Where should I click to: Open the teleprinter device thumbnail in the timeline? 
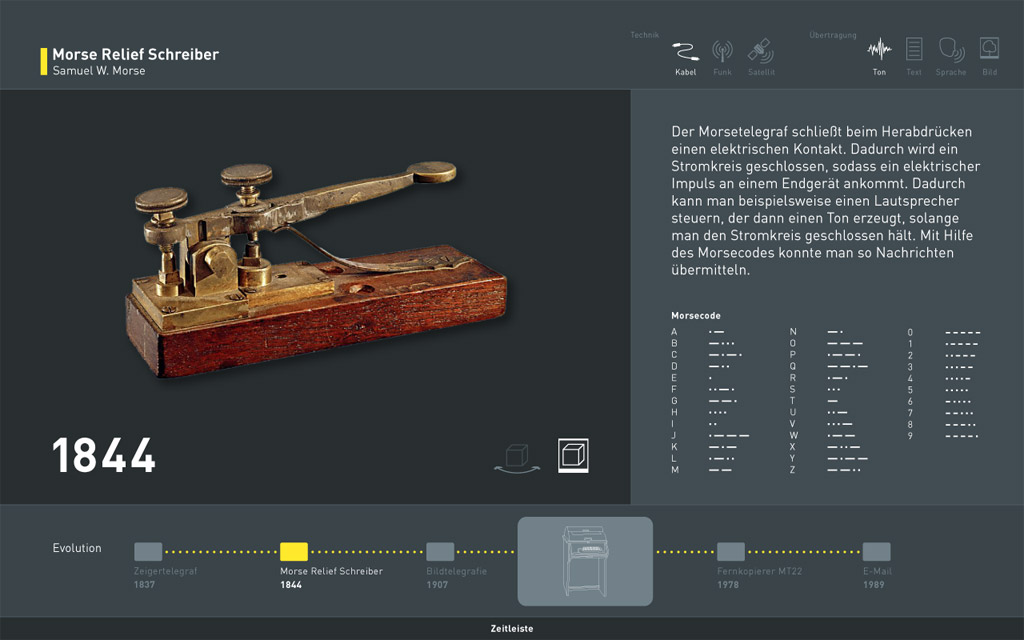[585, 561]
